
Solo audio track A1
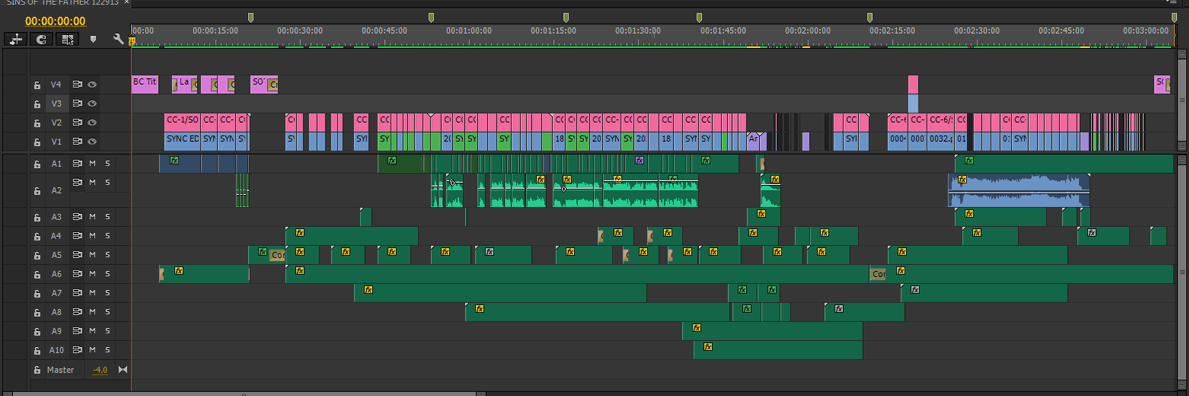click(108, 163)
